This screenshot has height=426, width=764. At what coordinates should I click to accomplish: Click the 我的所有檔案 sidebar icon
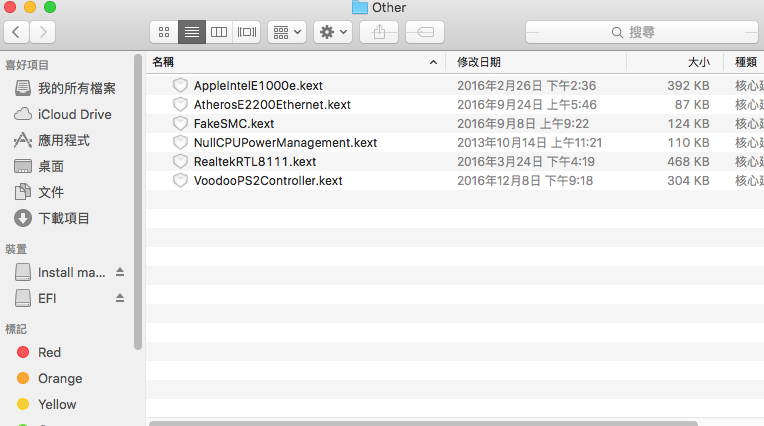tap(23, 88)
